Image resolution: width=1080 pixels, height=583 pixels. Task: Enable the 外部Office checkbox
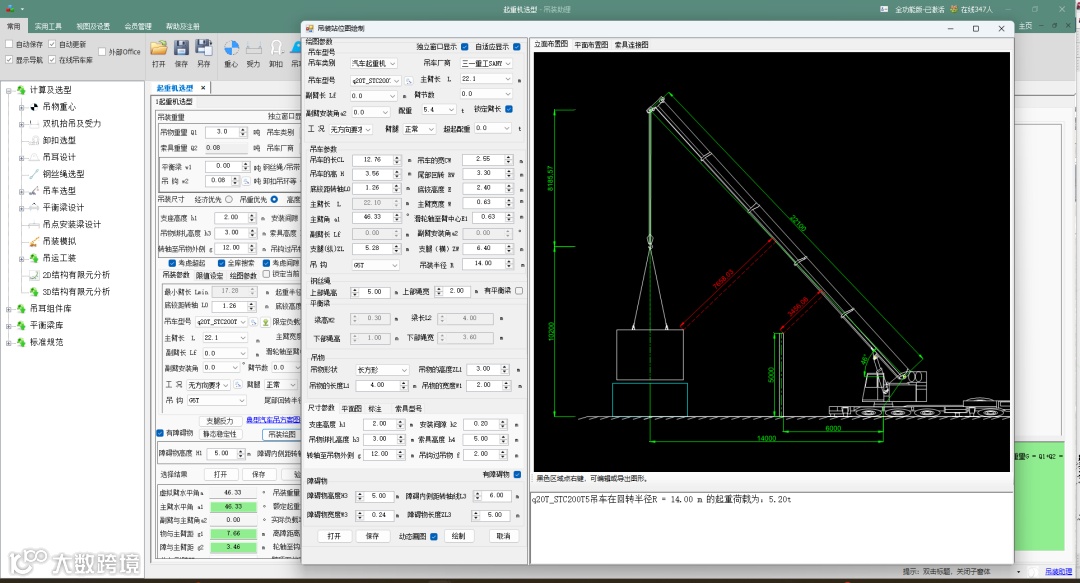101,51
